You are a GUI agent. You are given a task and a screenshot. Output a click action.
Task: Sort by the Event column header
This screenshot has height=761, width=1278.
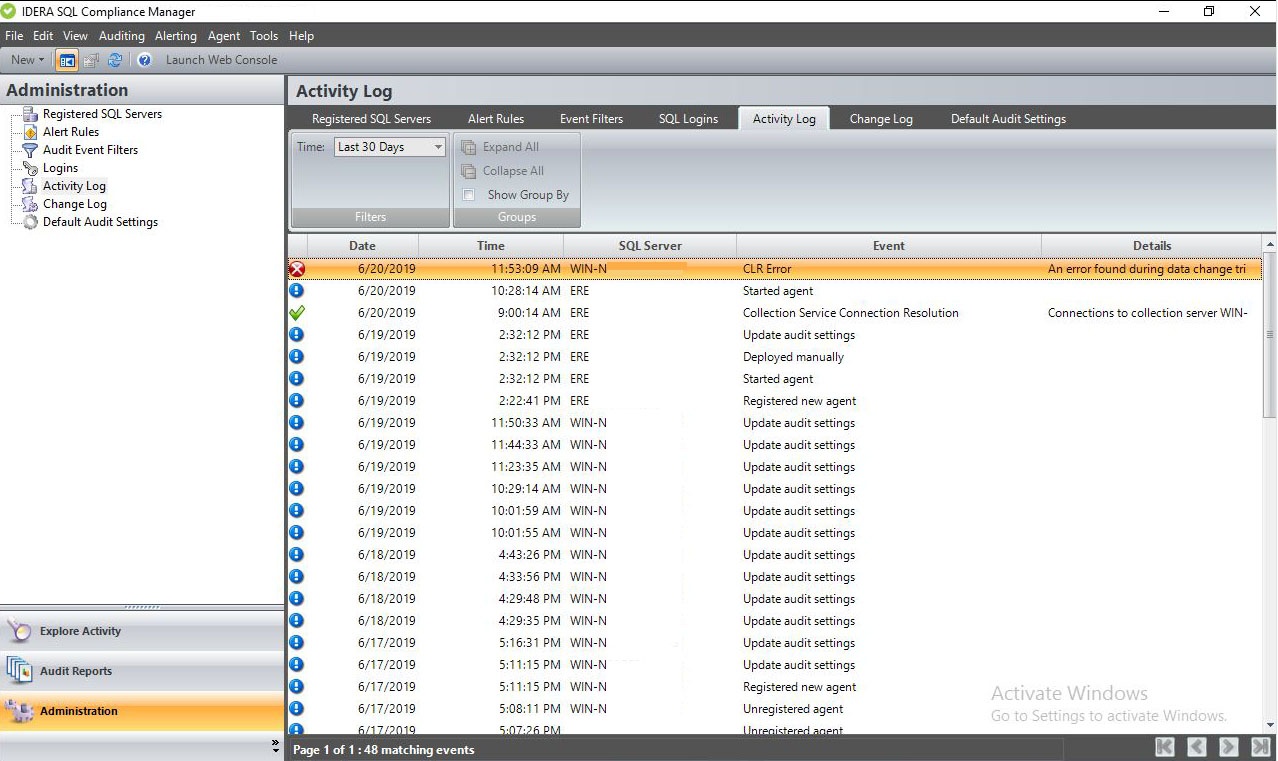[x=888, y=246]
